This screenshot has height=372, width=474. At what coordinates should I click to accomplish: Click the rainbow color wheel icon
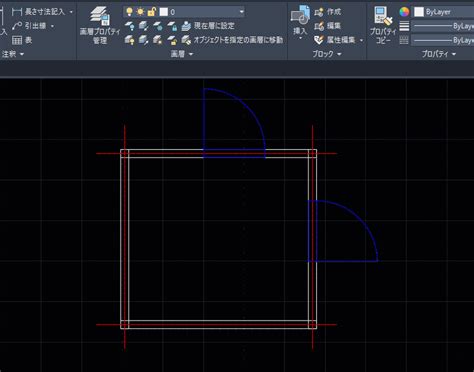404,12
